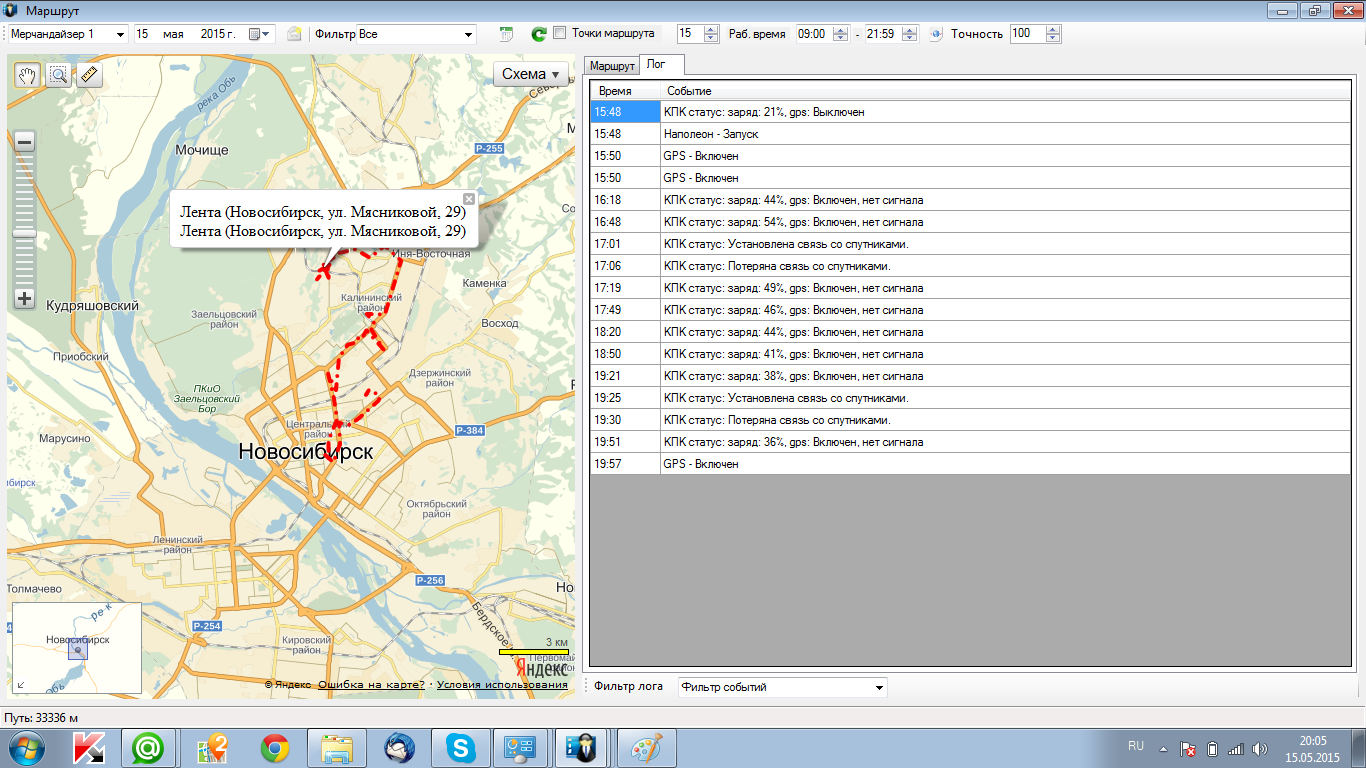Select the 19:57 GPS - Включен row

(970, 464)
